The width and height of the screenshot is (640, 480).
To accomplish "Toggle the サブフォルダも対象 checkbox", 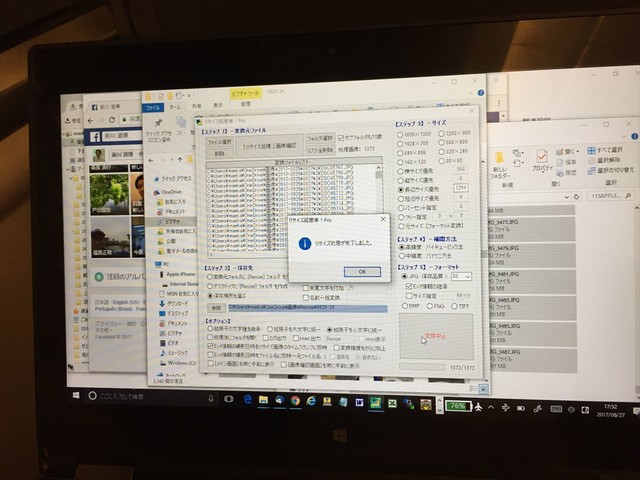I will pos(341,138).
